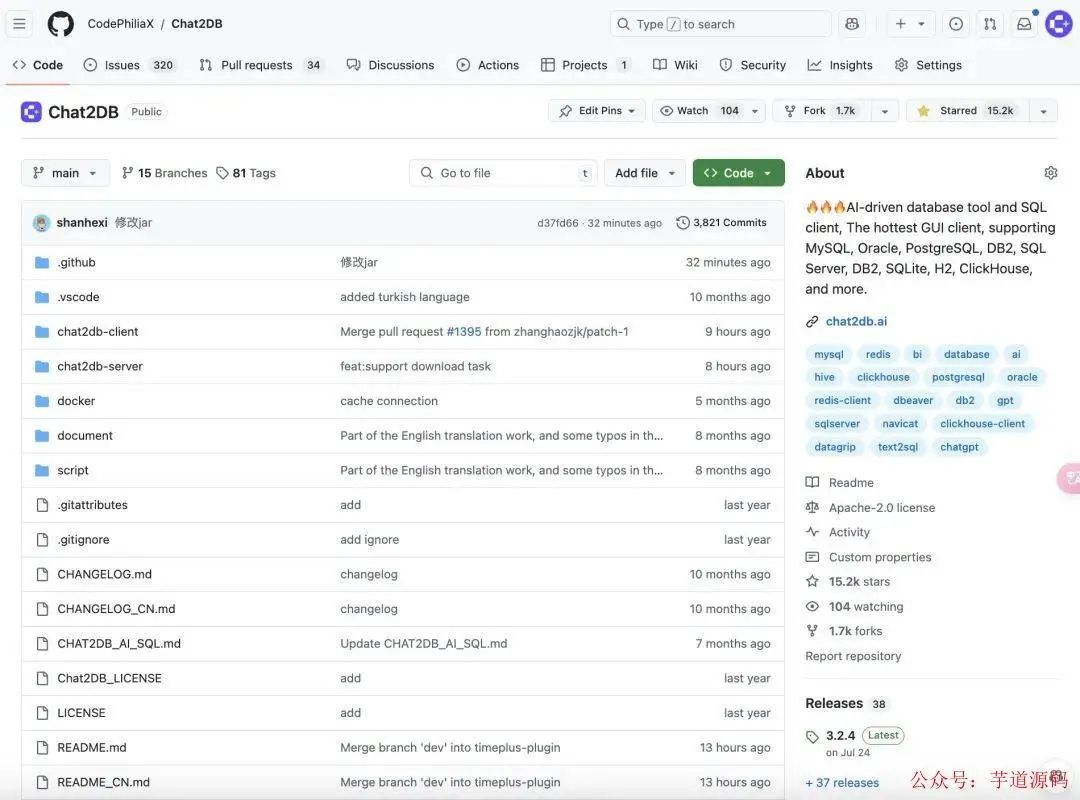Open the hamburger navigation menu
Screen dimensions: 1080x800
point(19,24)
